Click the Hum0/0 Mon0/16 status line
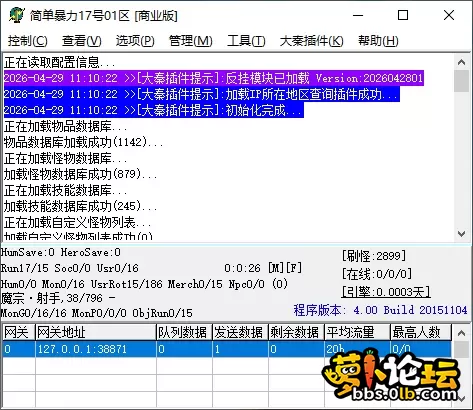The image size is (473, 410). click(x=144, y=284)
